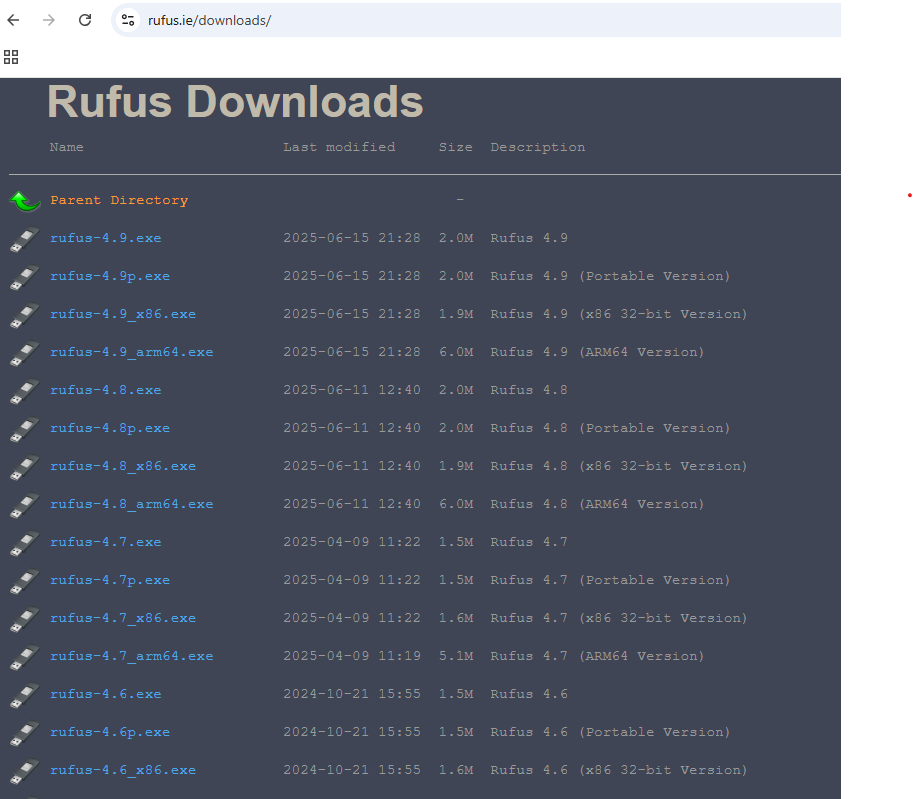
Task: Download rufus-4.9p.exe portable version
Action: click(110, 276)
